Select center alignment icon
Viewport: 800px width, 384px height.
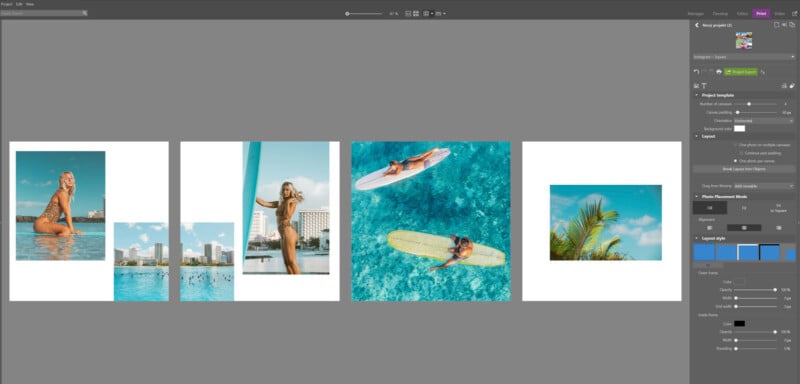pyautogui.click(x=744, y=228)
